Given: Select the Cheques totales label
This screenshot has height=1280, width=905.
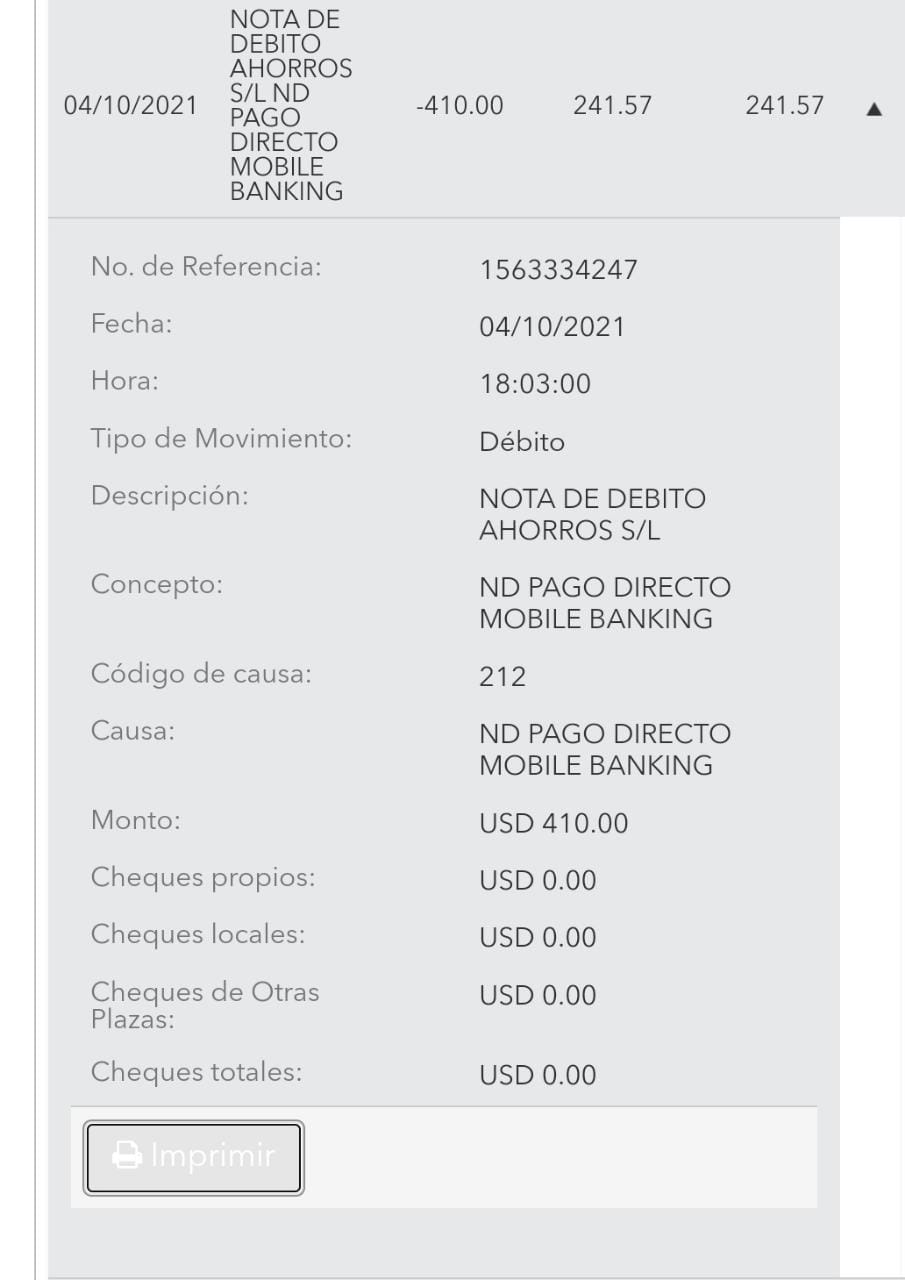Looking at the screenshot, I should (x=196, y=1072).
